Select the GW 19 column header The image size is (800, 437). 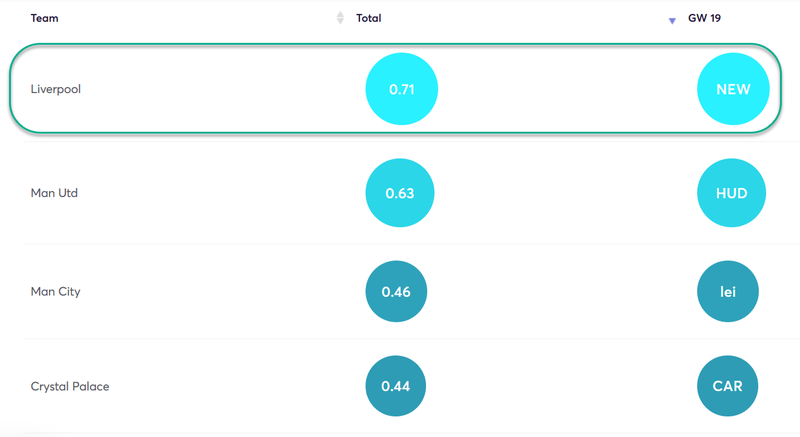coord(704,18)
